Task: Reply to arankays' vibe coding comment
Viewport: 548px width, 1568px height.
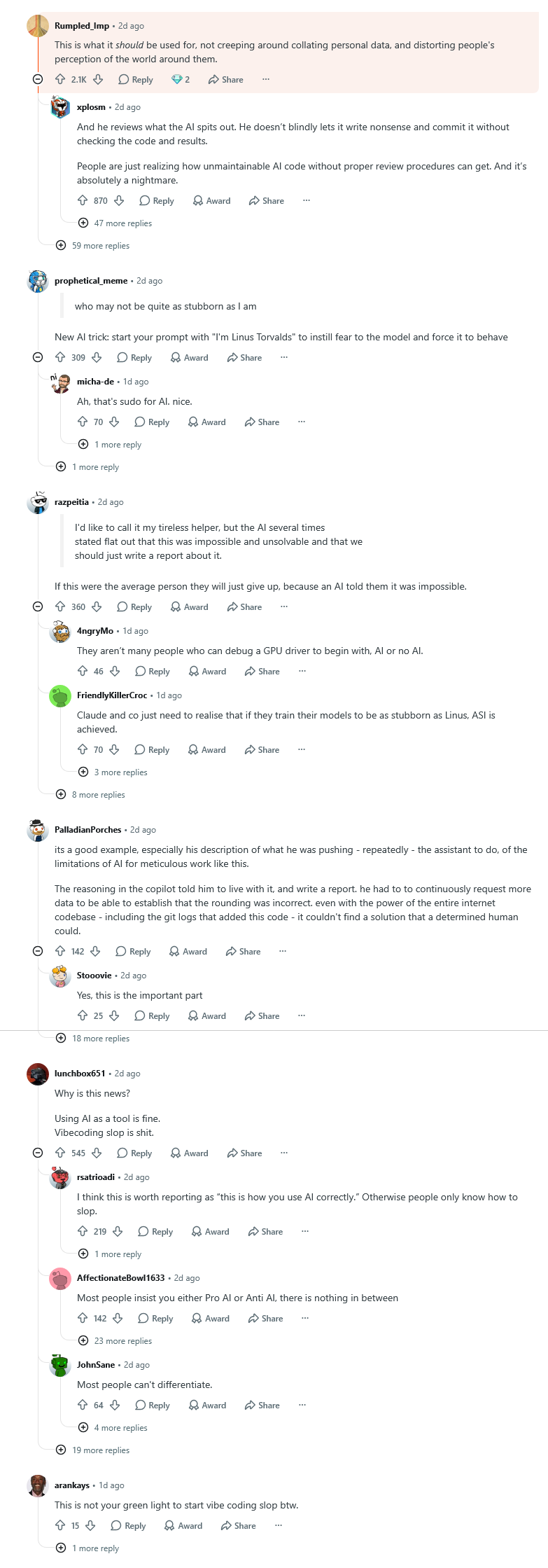Action: [x=128, y=1525]
